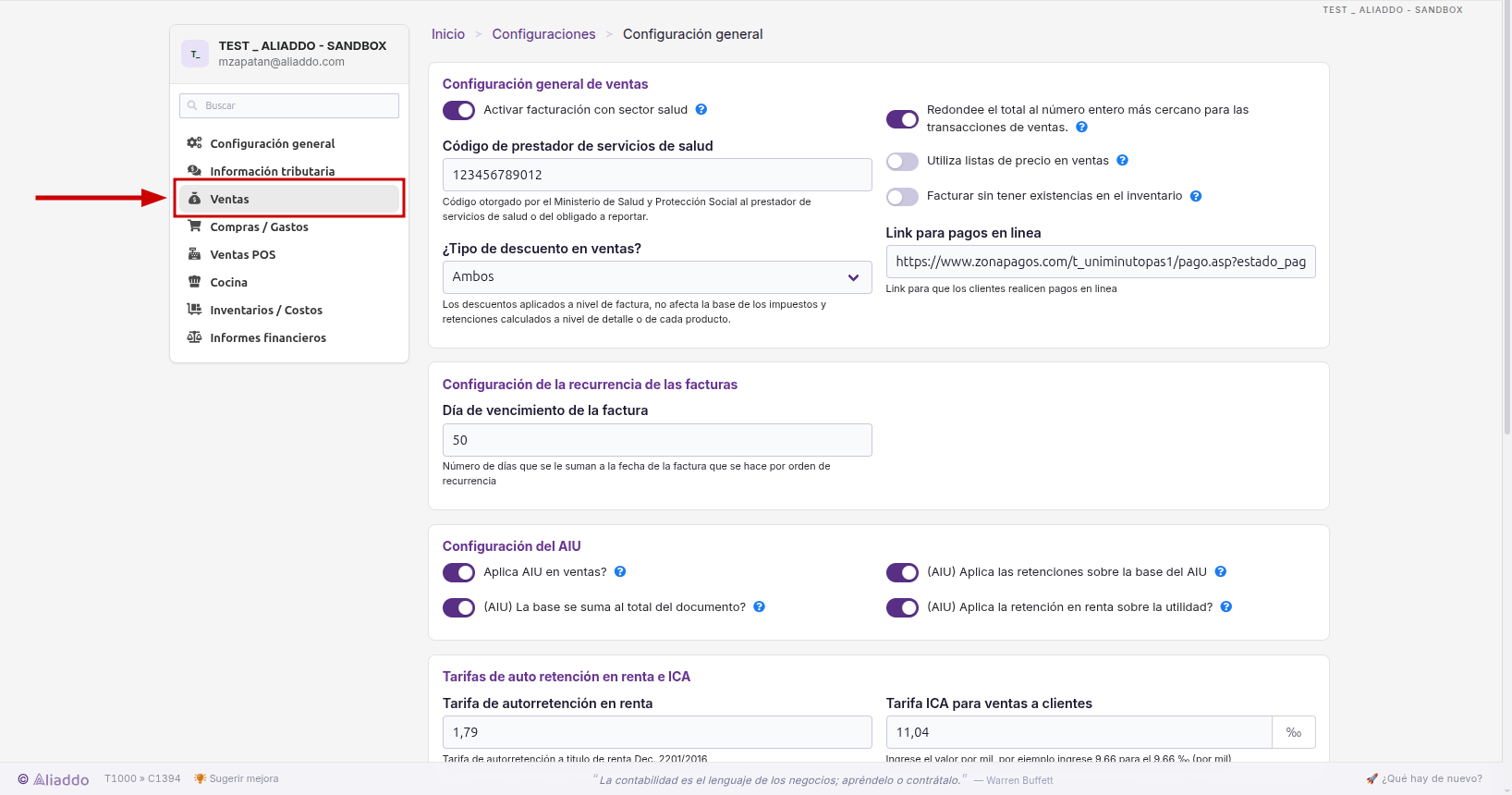Open Configuraciones breadcrumb link
This screenshot has width=1512, height=795.
click(543, 34)
